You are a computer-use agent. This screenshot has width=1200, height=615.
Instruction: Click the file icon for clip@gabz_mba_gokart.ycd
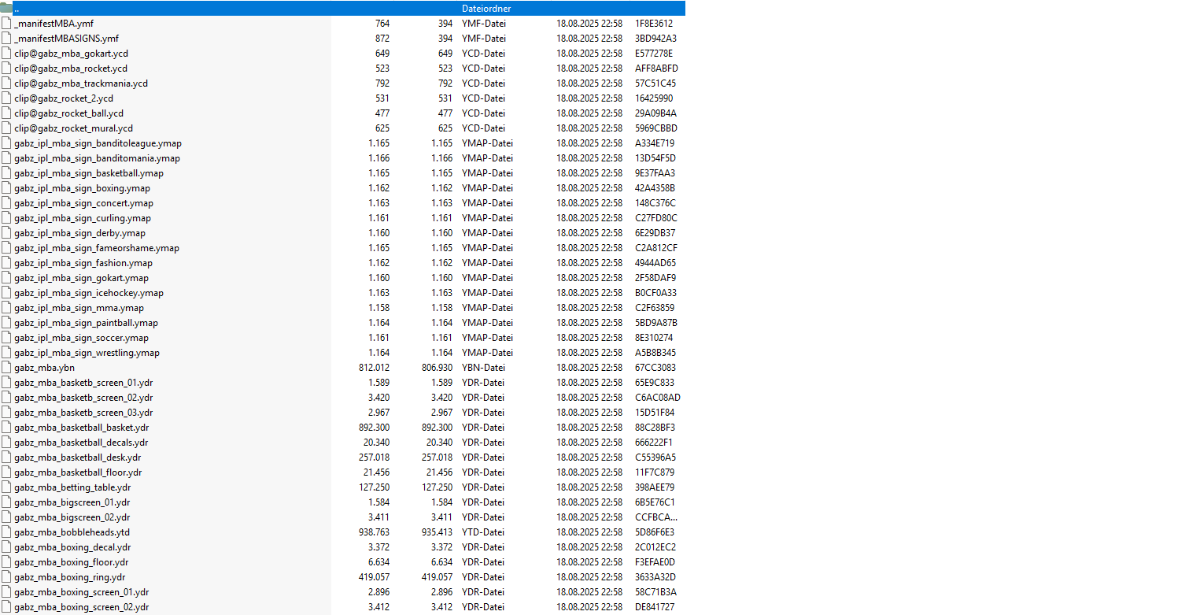7,53
